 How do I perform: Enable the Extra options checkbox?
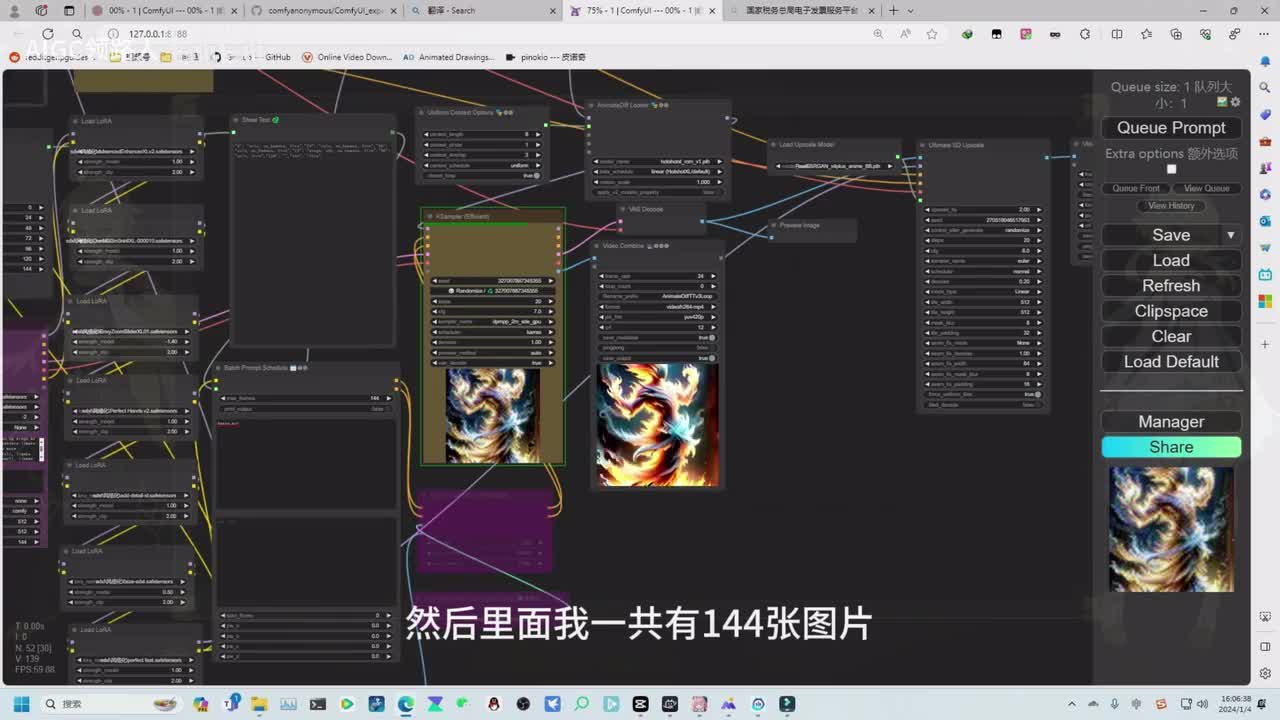click(x=1171, y=169)
